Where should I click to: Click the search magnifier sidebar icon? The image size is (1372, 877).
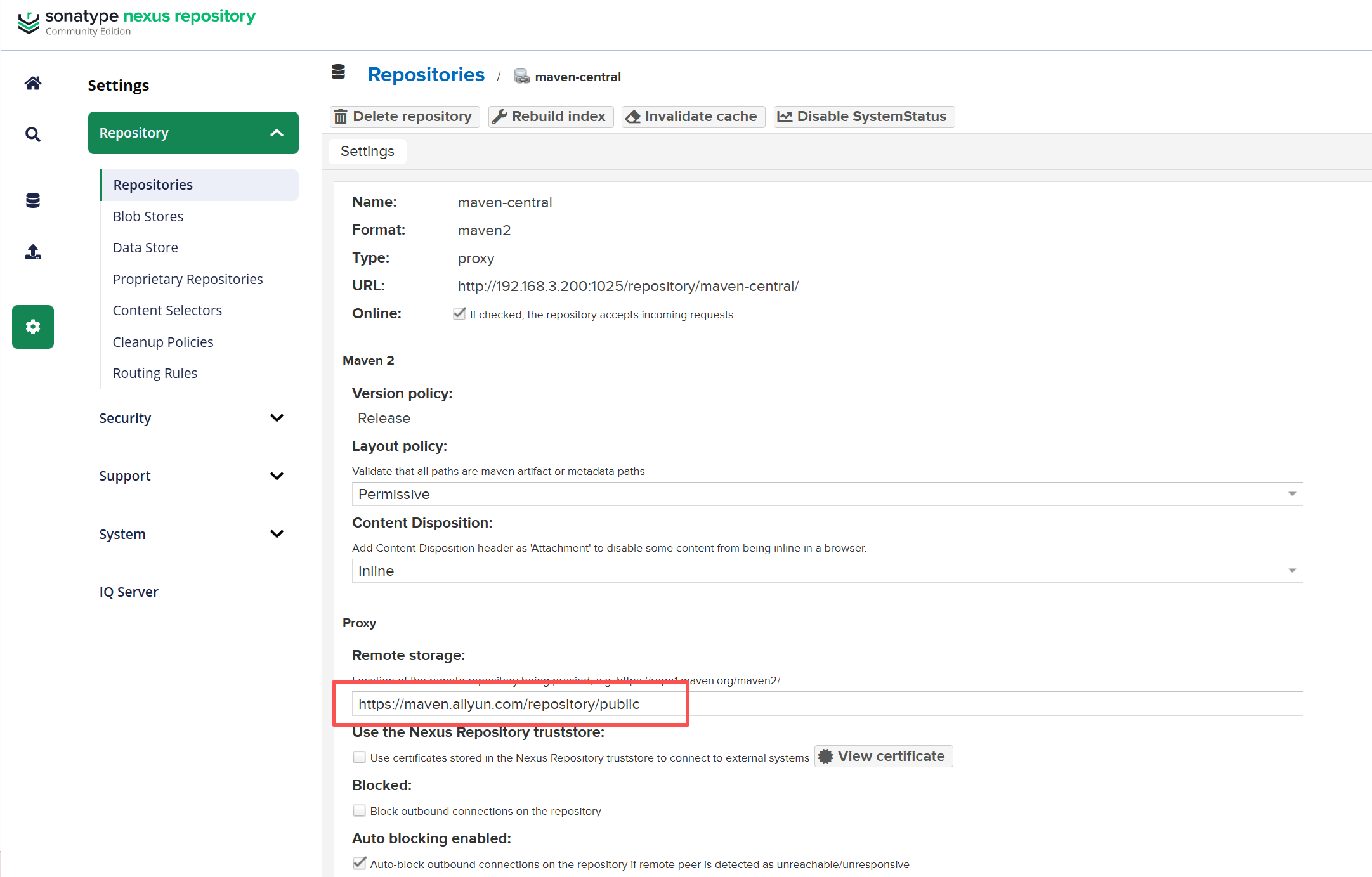click(33, 134)
